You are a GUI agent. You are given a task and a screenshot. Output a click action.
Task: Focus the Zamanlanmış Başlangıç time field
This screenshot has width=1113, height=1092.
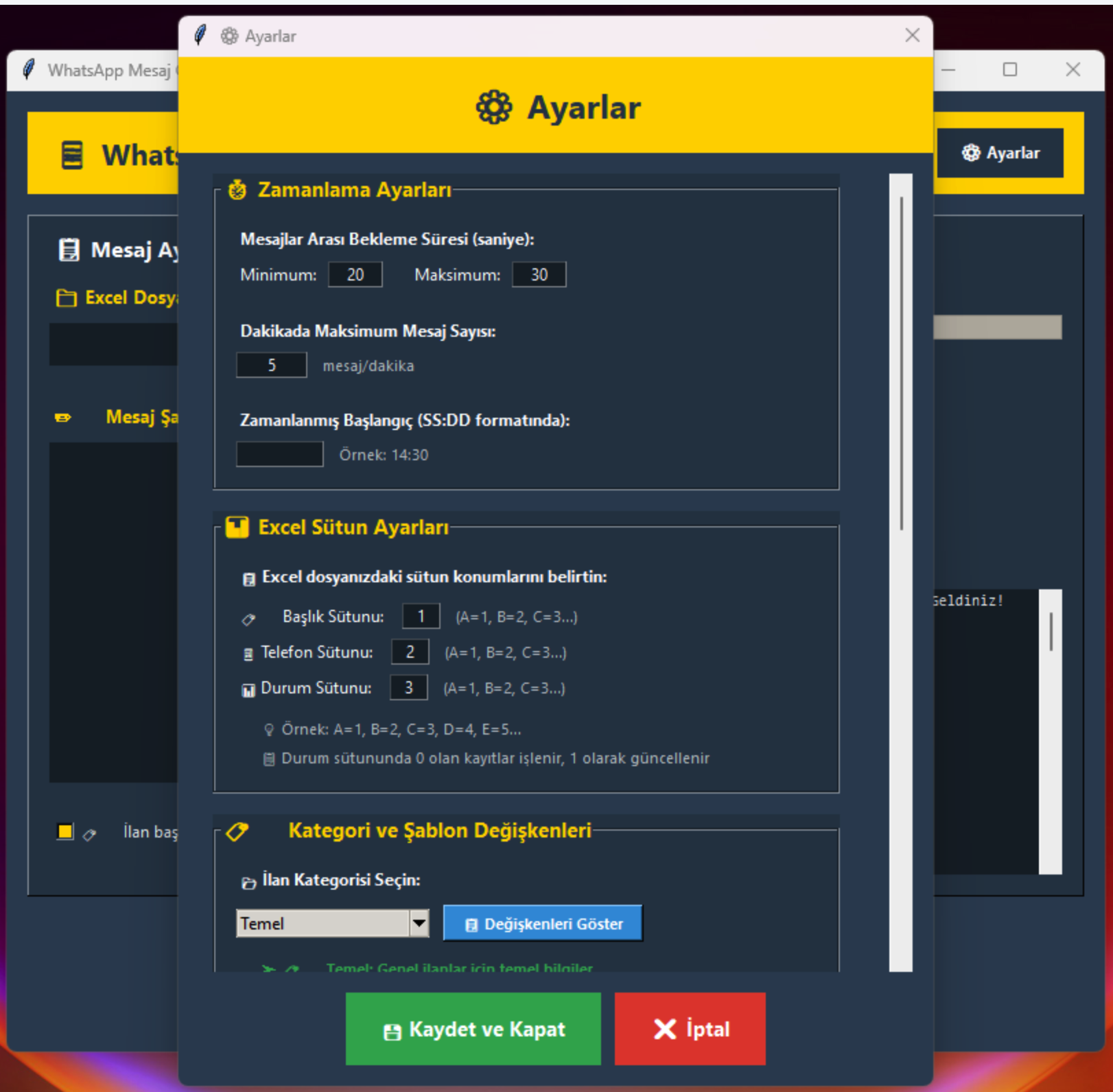tap(279, 454)
